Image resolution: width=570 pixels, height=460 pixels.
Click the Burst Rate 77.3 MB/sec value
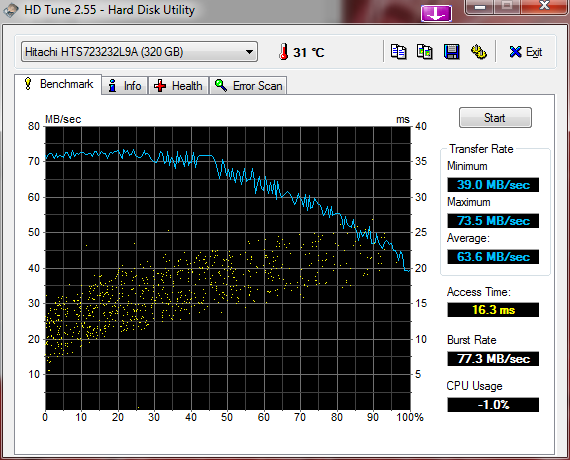click(x=493, y=359)
